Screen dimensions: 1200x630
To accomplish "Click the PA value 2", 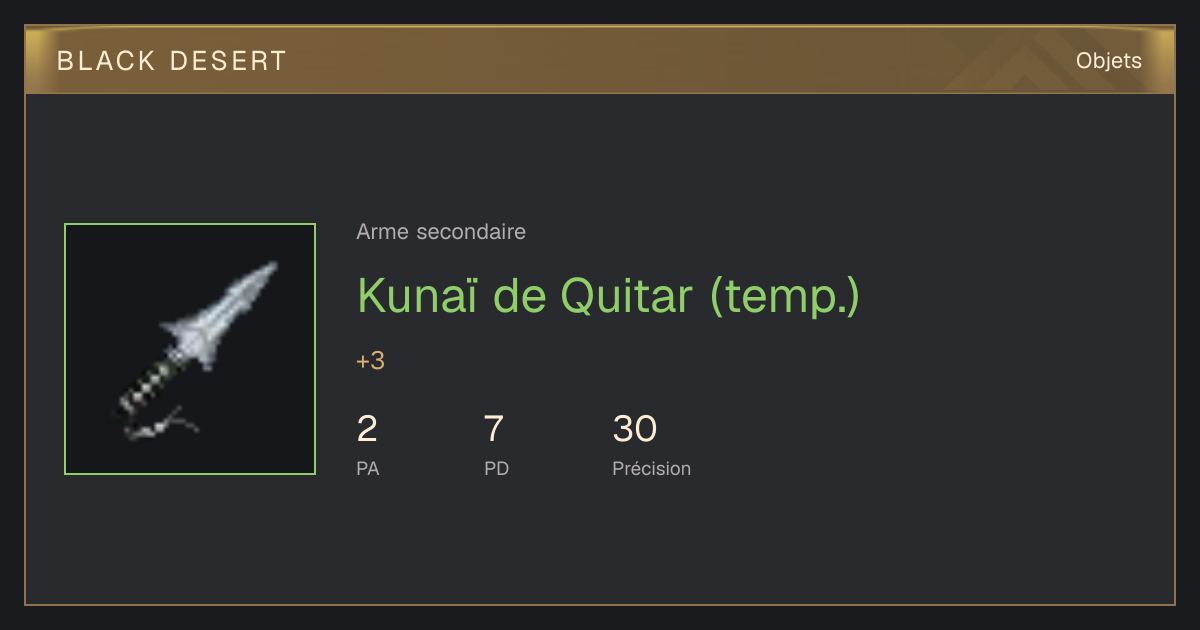I will (x=367, y=429).
